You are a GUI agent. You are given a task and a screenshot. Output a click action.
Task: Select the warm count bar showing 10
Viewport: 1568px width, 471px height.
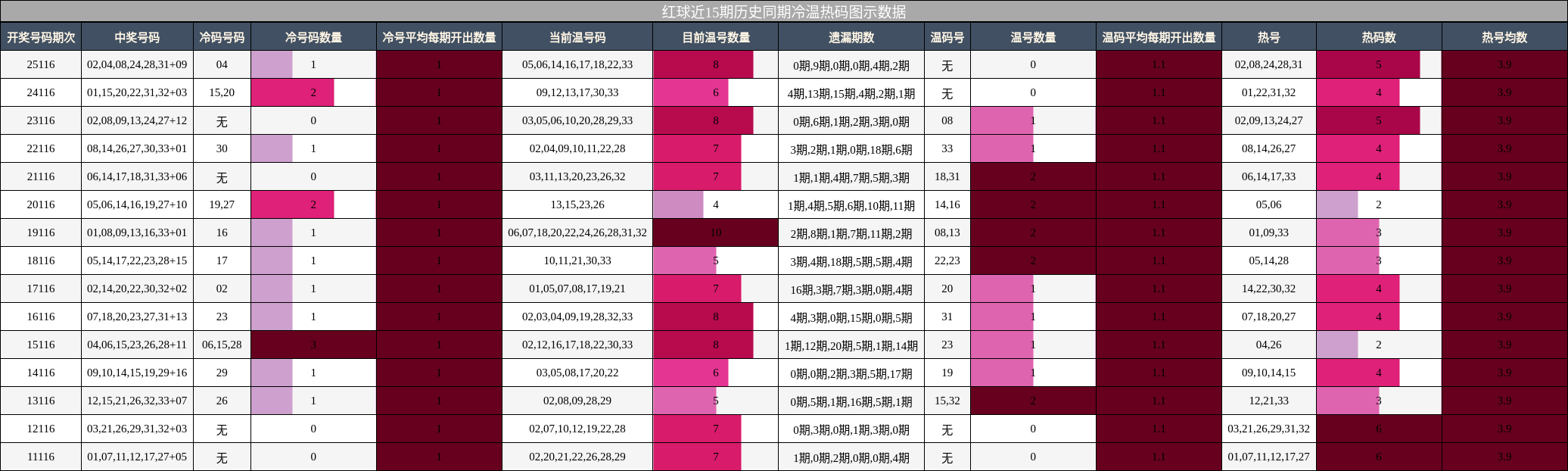pyautogui.click(x=715, y=232)
